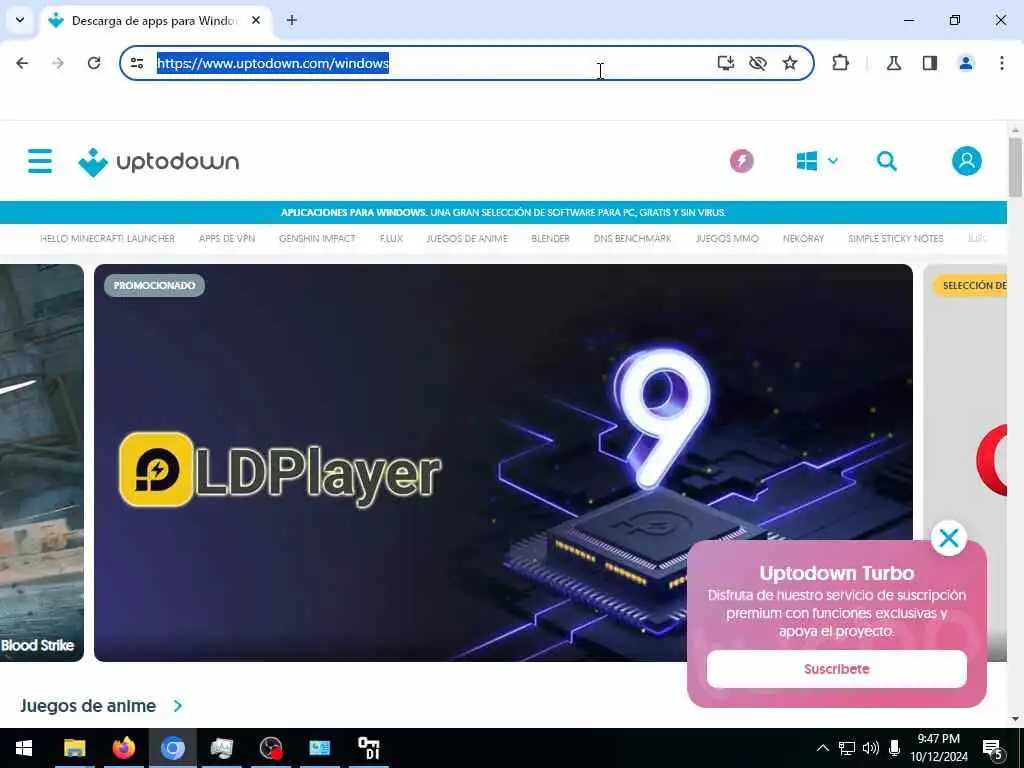This screenshot has width=1024, height=768.
Task: Open the LDPlayer promoted banner
Action: (x=503, y=462)
